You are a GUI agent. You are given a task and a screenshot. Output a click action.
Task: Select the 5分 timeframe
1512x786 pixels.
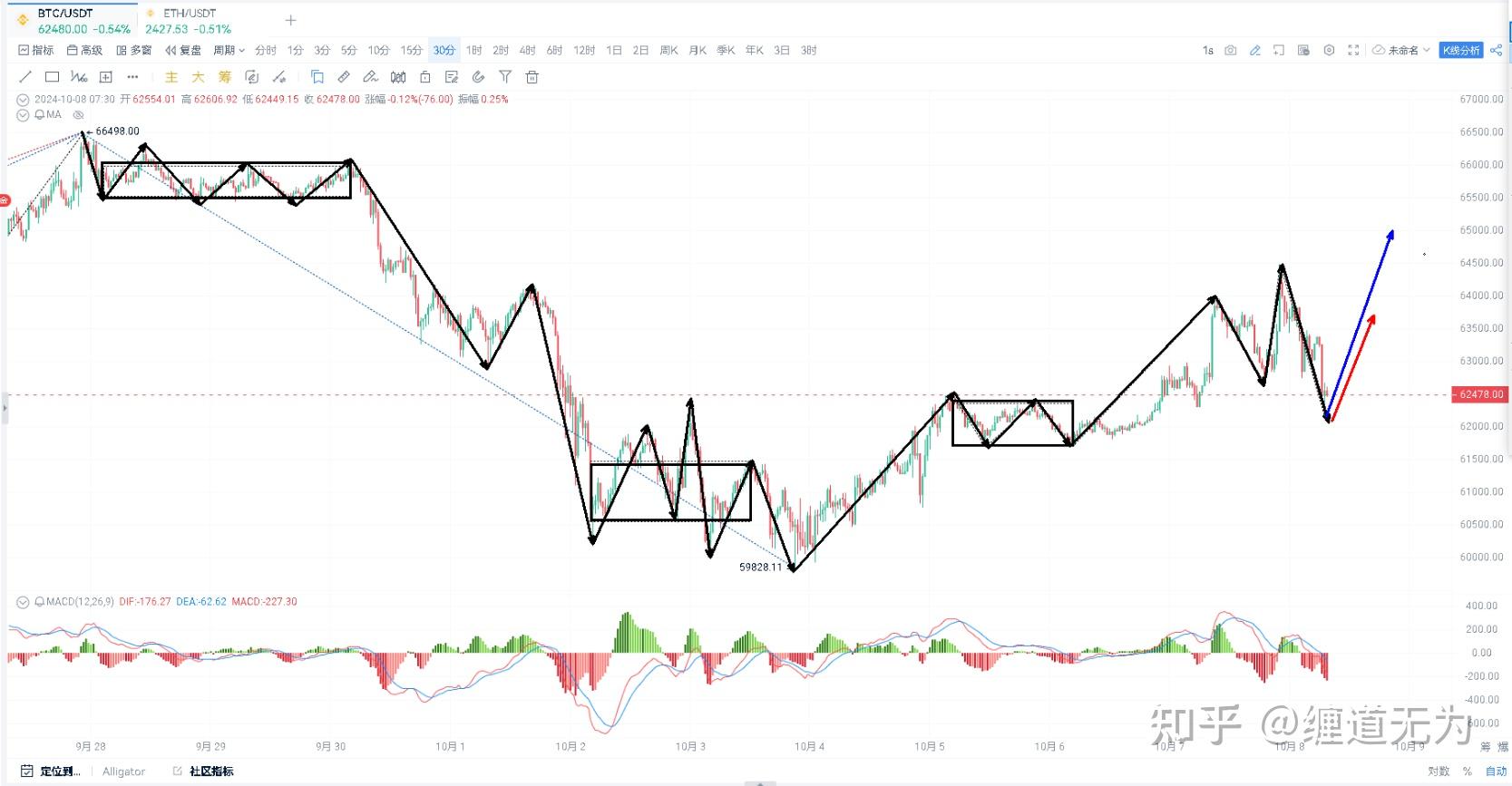(349, 51)
